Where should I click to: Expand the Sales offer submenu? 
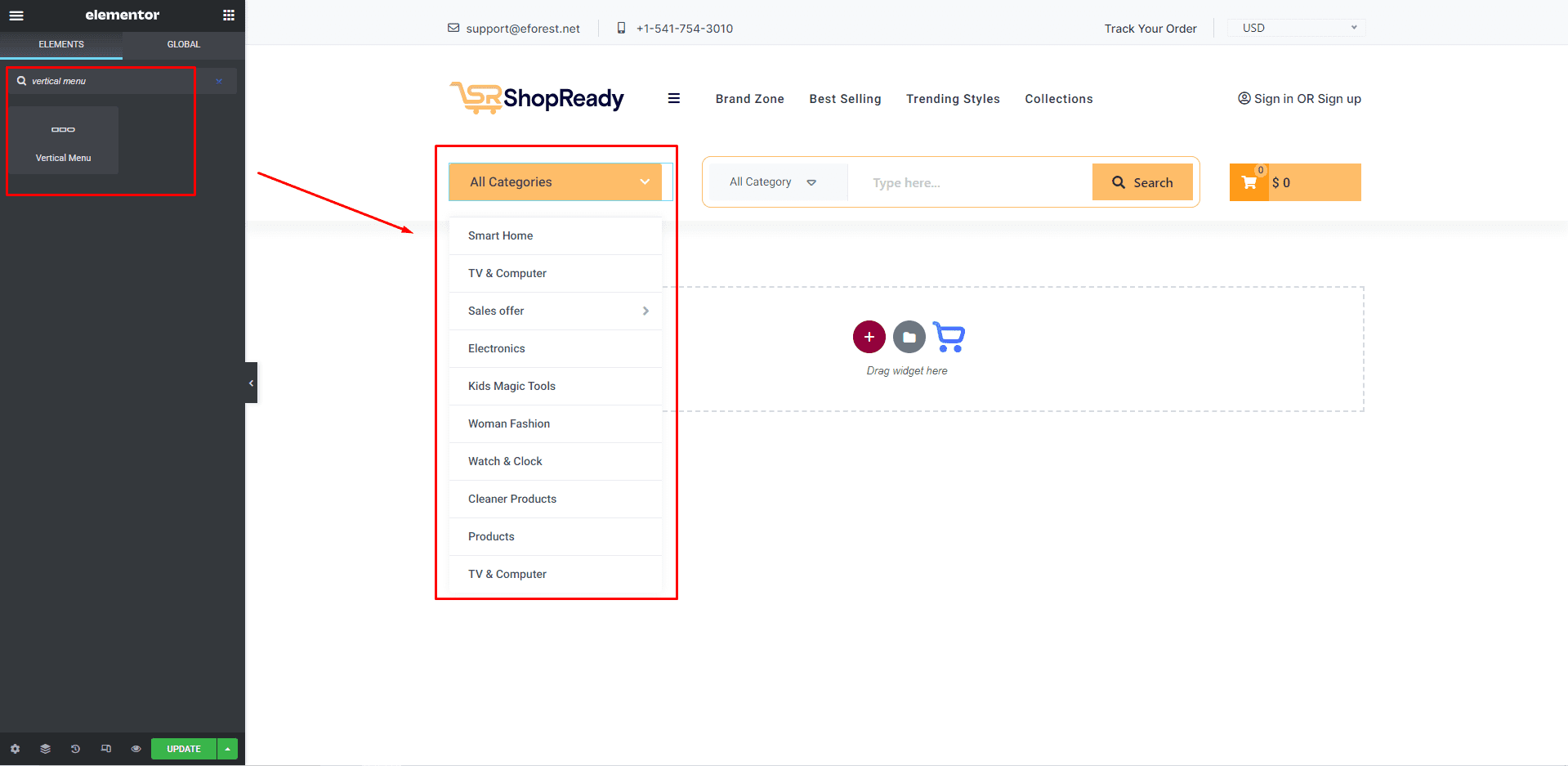click(645, 311)
